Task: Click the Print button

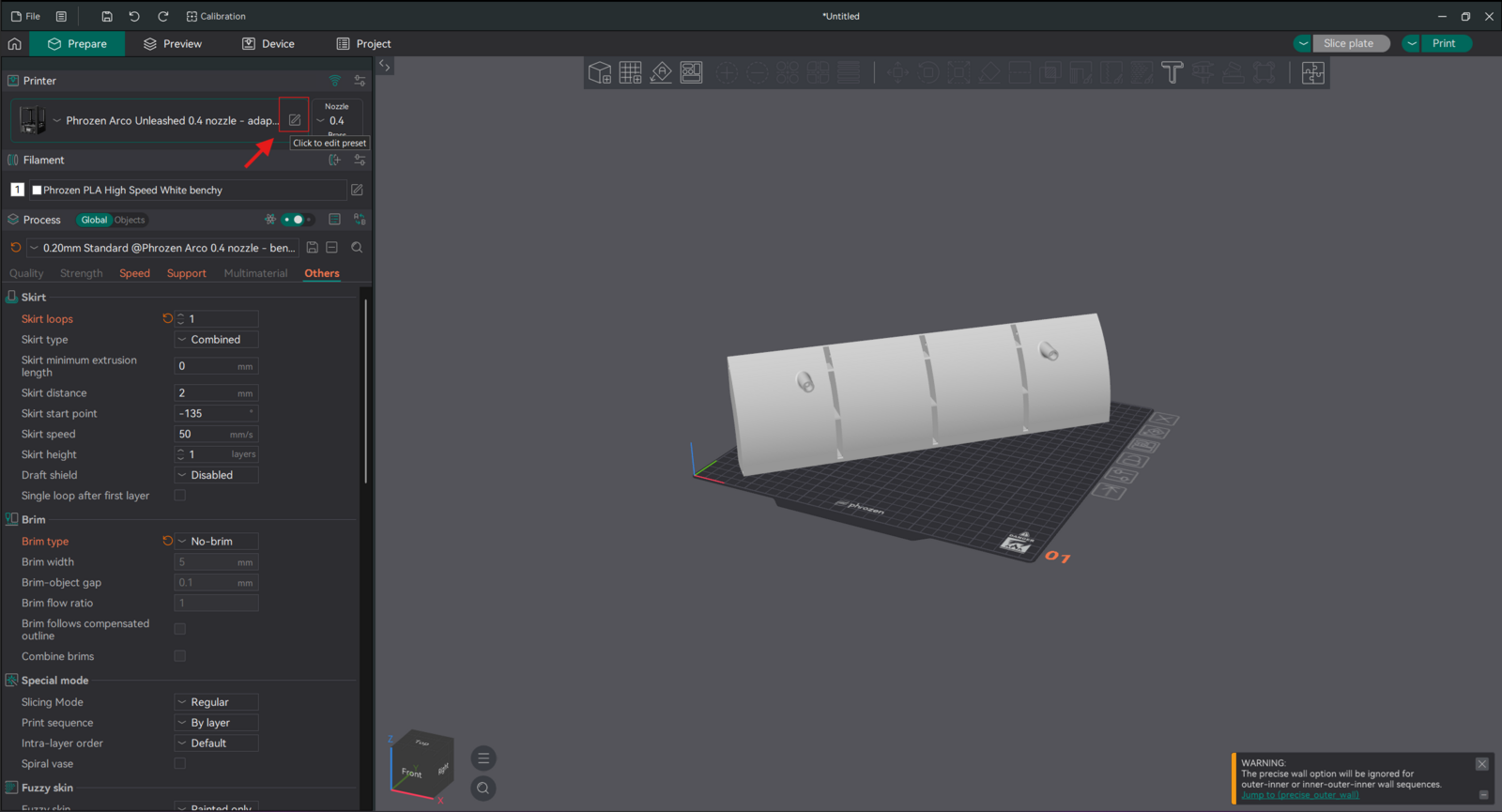Action: (1444, 43)
